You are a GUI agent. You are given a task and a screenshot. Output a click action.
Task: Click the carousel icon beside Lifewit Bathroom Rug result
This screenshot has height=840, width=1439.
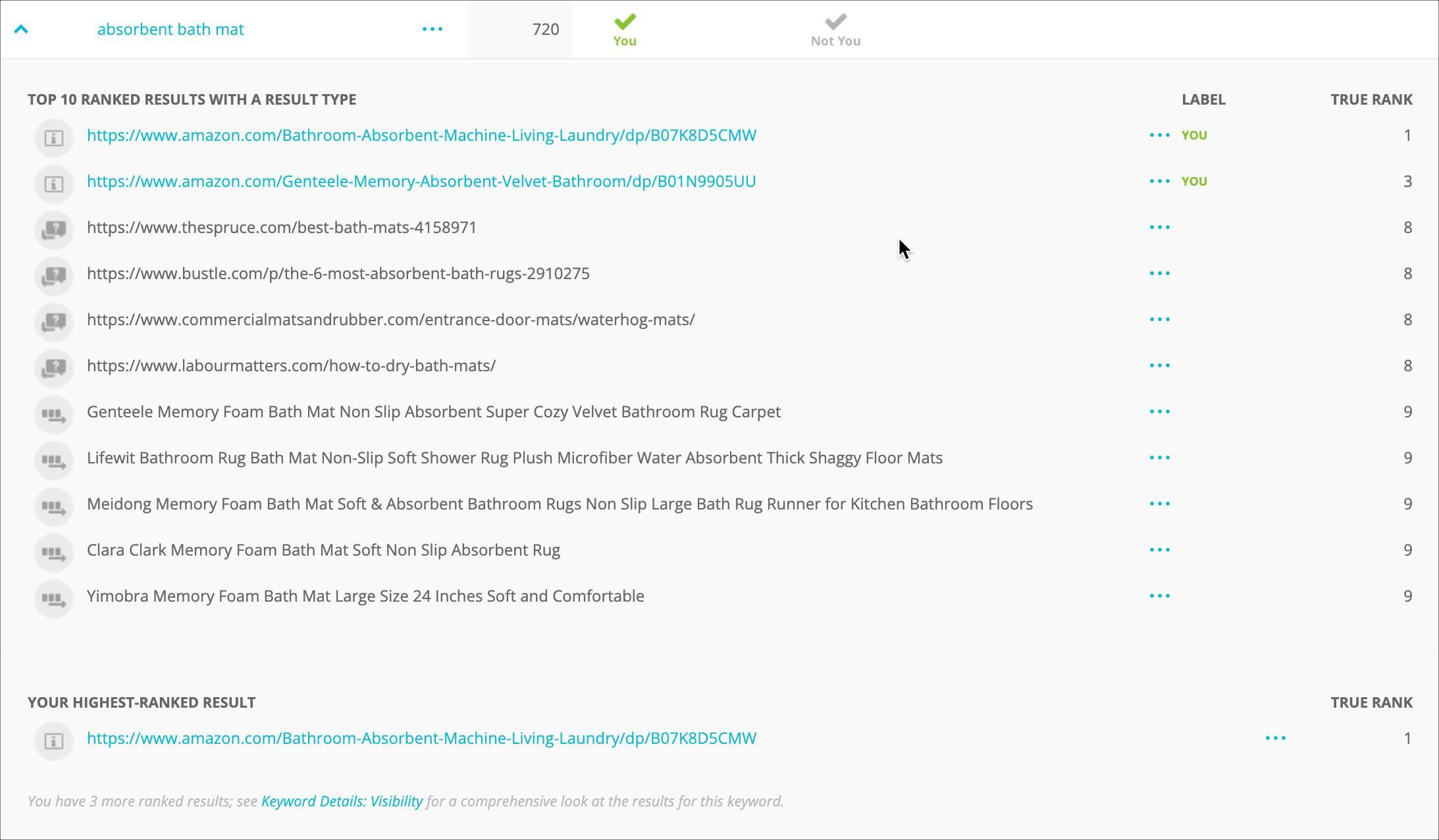(x=53, y=460)
